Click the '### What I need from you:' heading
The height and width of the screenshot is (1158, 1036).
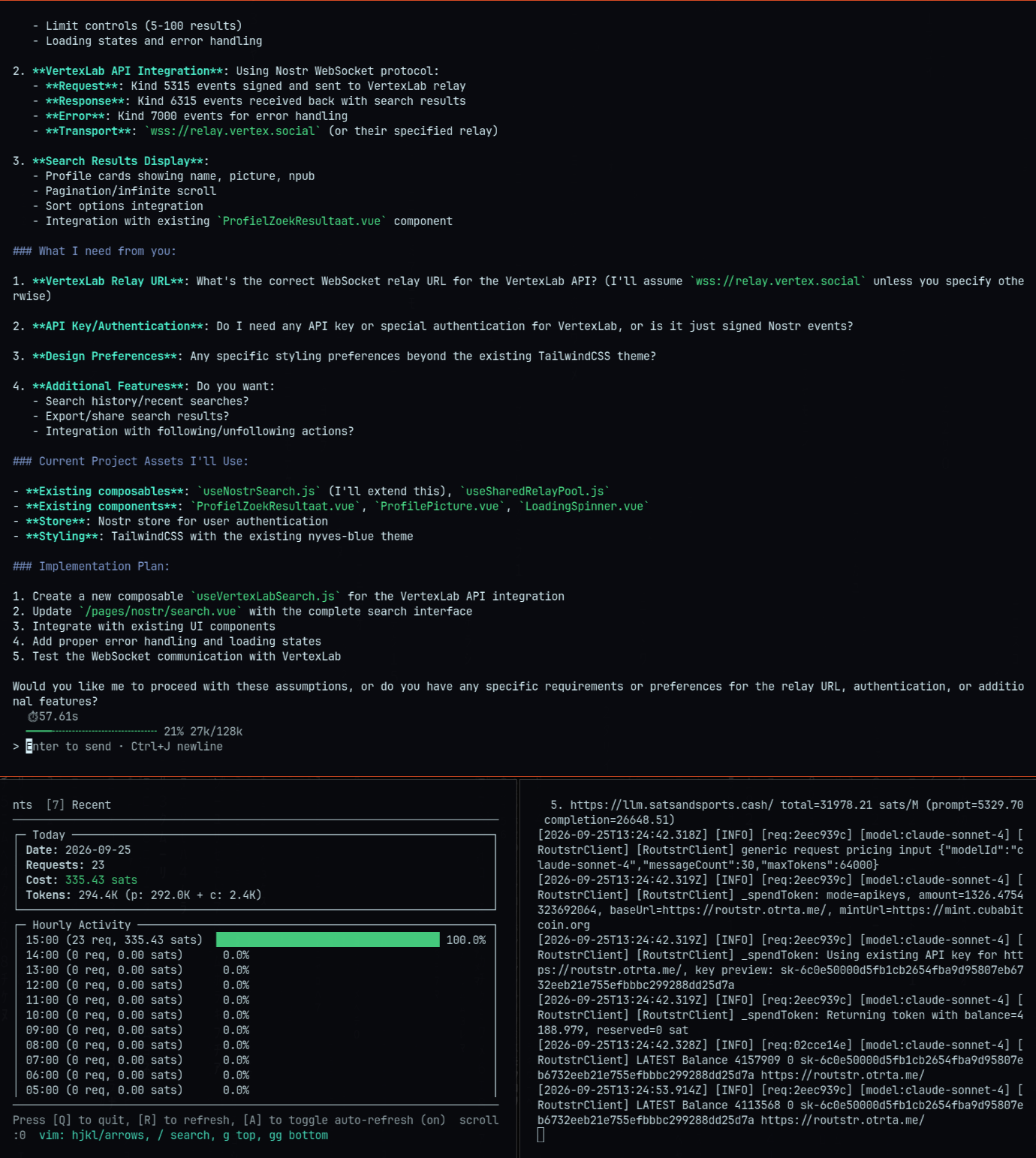[x=95, y=251]
